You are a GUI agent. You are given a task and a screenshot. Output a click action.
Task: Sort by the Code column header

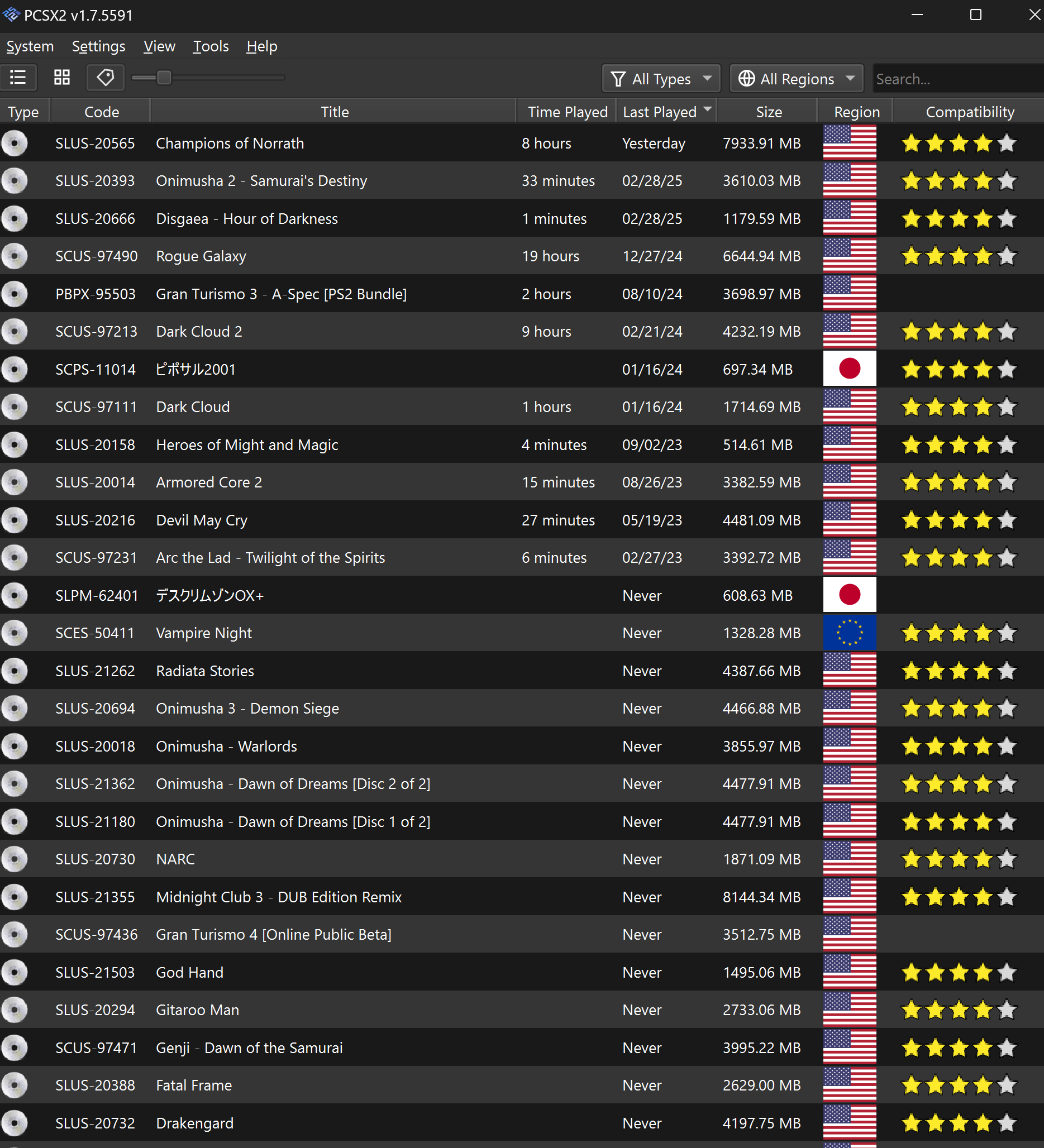click(101, 112)
